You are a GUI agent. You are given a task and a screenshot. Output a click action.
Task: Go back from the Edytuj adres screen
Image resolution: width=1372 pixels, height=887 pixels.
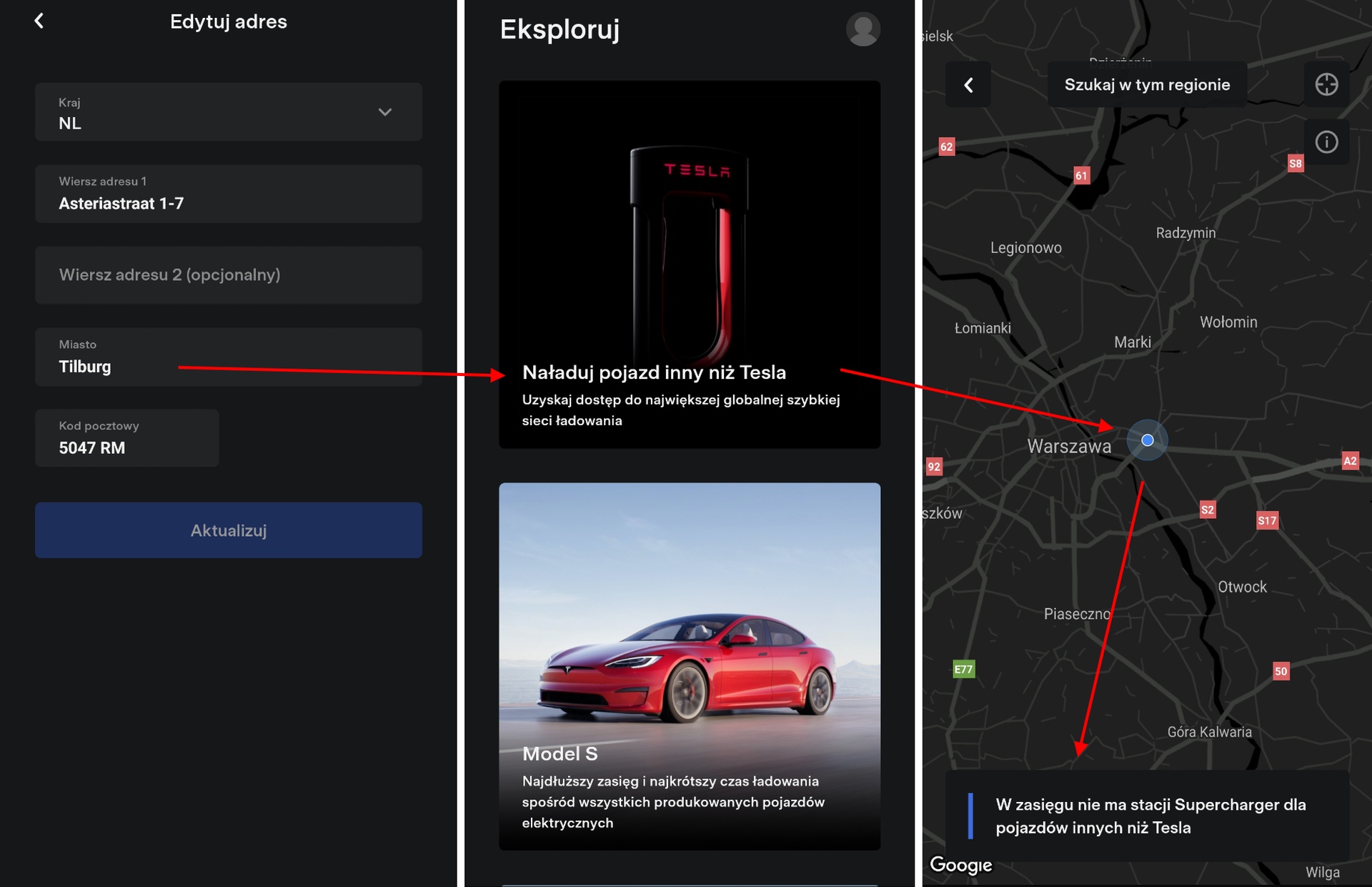39,21
